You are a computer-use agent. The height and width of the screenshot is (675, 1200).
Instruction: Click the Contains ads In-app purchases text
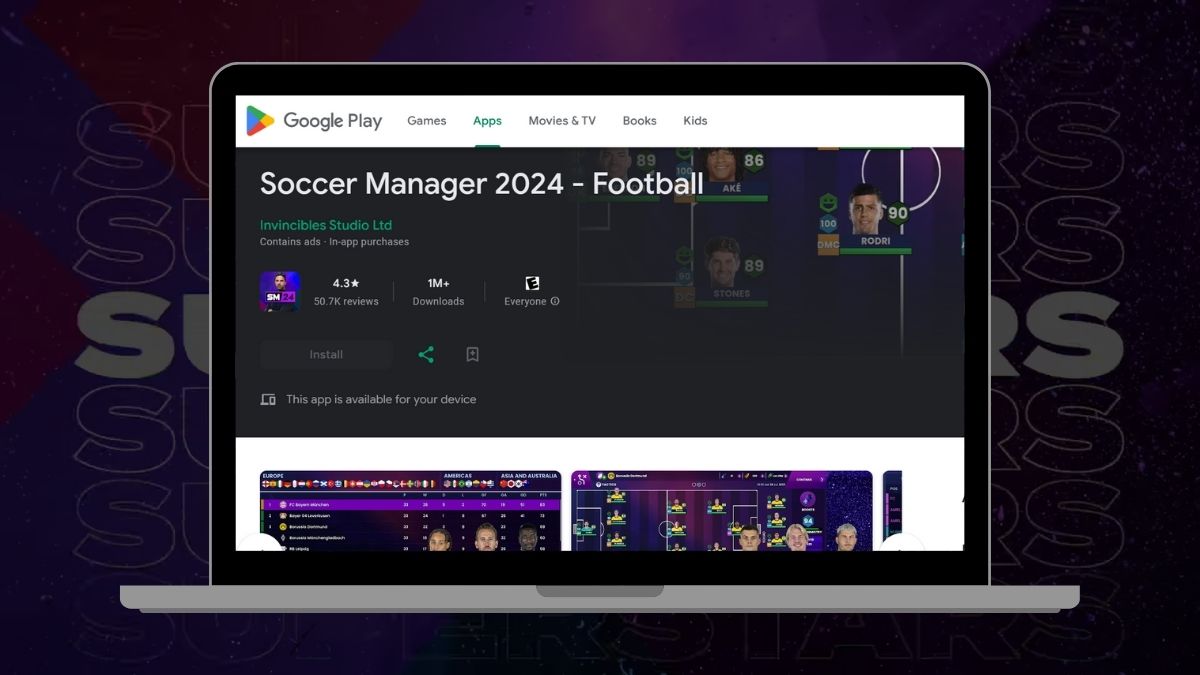click(x=334, y=242)
